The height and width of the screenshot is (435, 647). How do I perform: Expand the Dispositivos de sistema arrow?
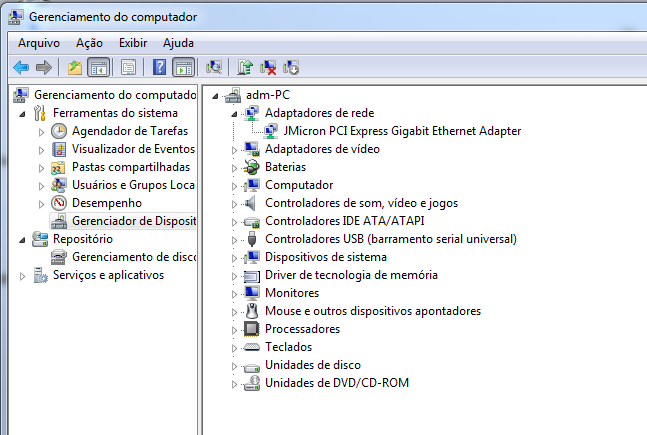click(234, 258)
